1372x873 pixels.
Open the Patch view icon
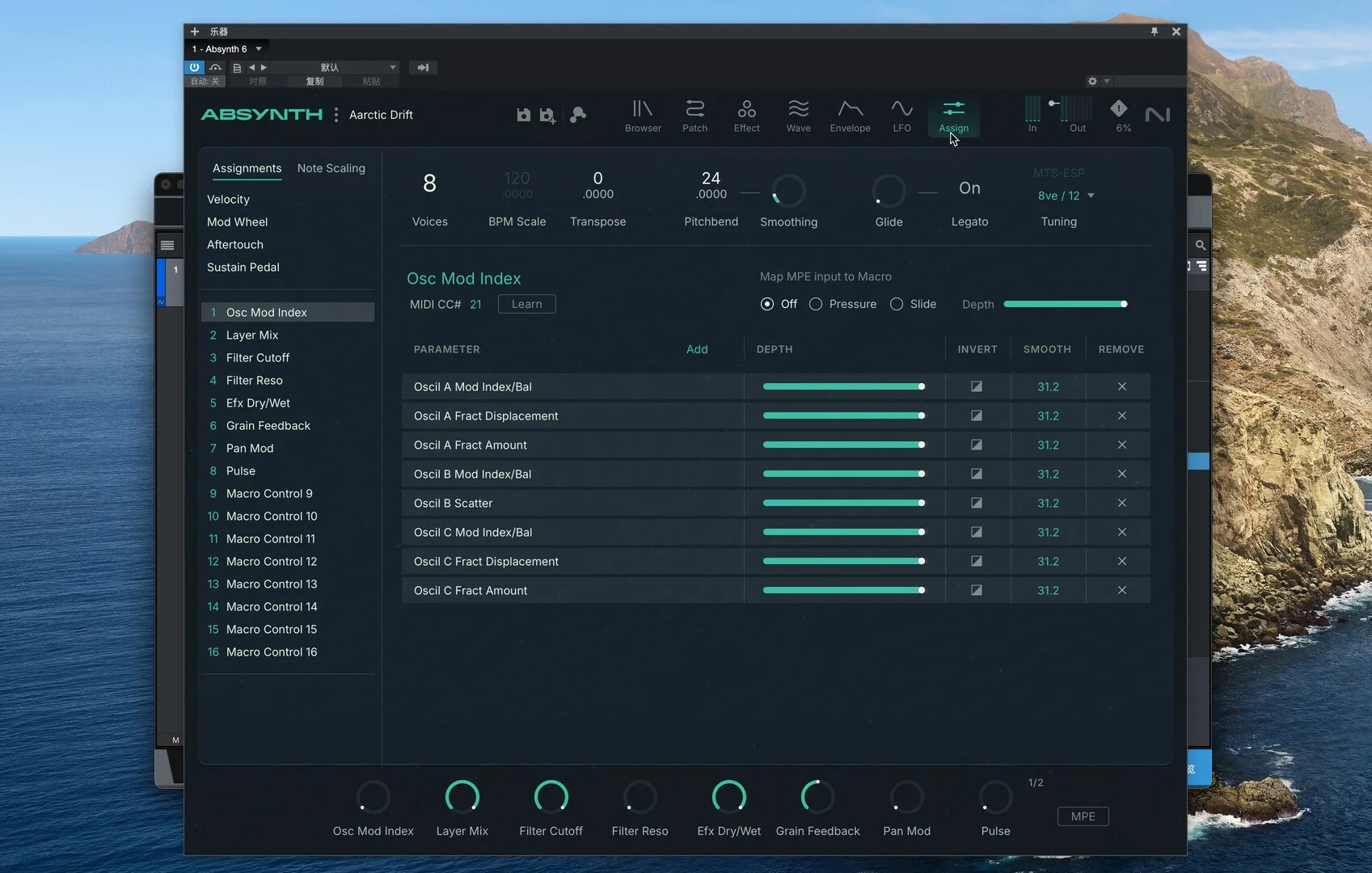pos(694,115)
